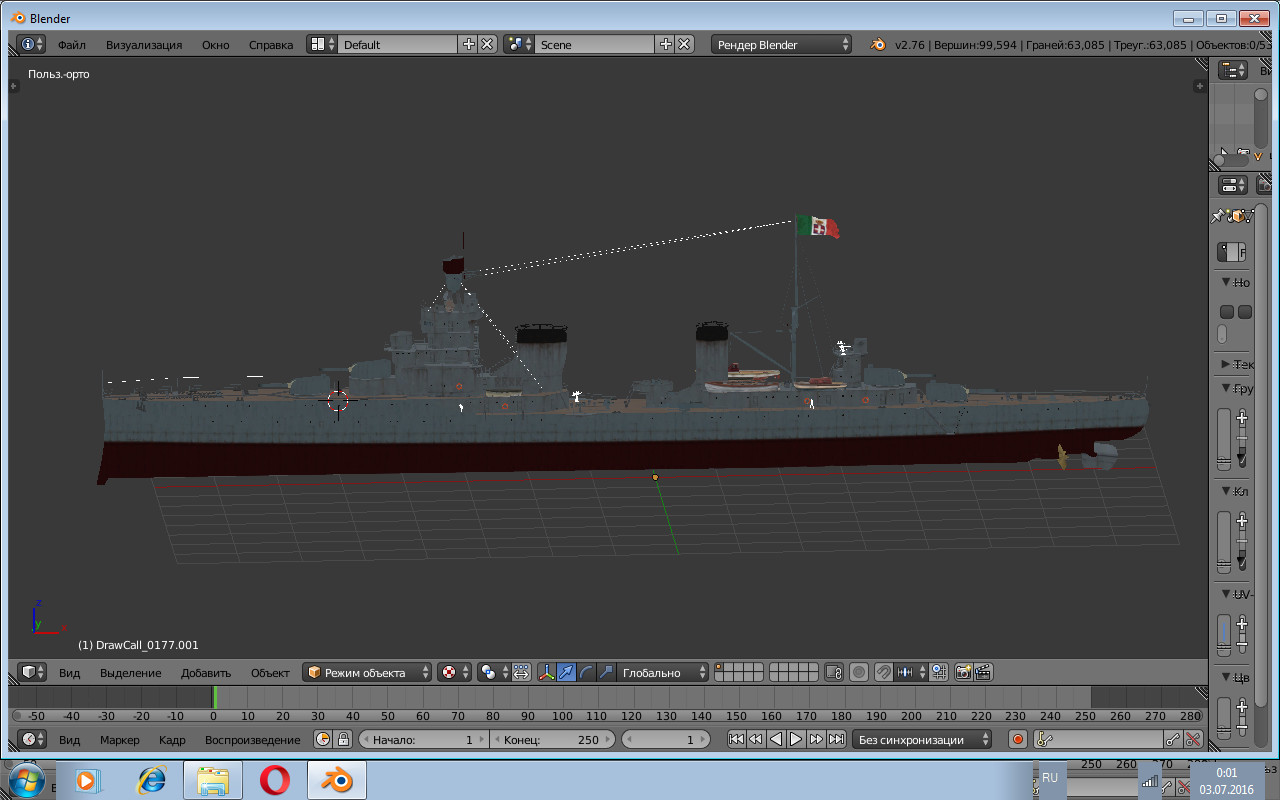Viewport: 1280px width, 800px height.
Task: Click the OpenGL render image camera icon
Action: click(964, 672)
